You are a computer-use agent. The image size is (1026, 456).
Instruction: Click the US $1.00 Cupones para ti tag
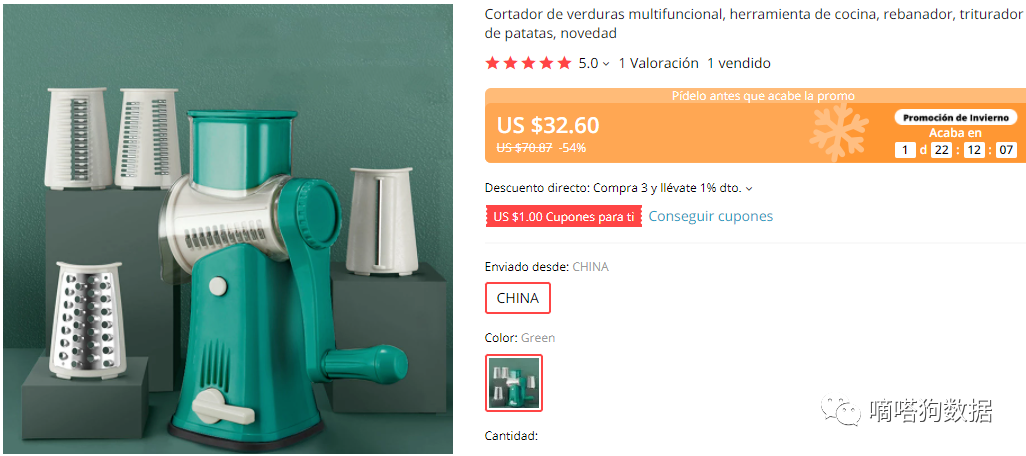[x=564, y=217]
